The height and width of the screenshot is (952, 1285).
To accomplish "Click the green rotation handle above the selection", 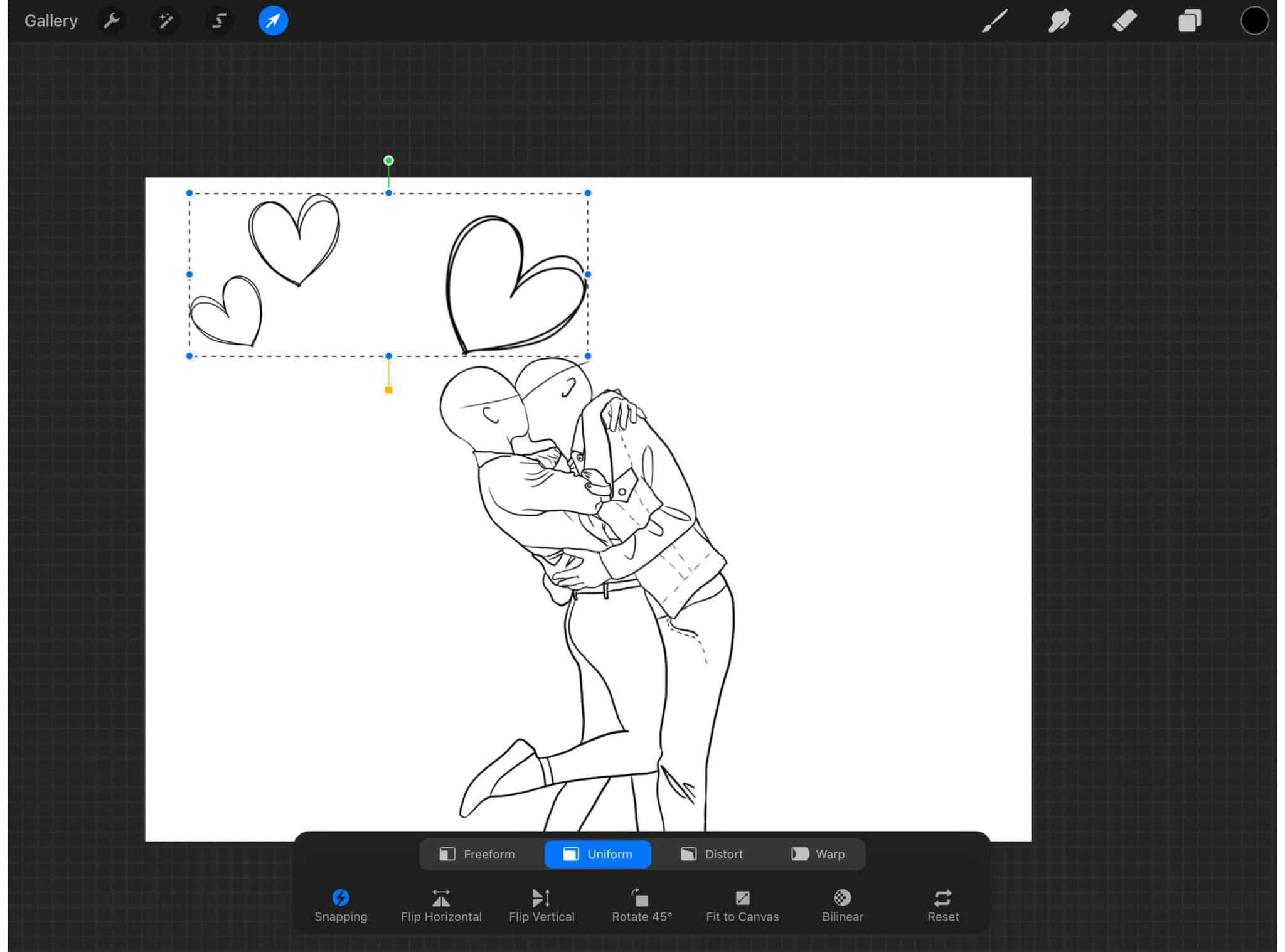I will (x=388, y=161).
